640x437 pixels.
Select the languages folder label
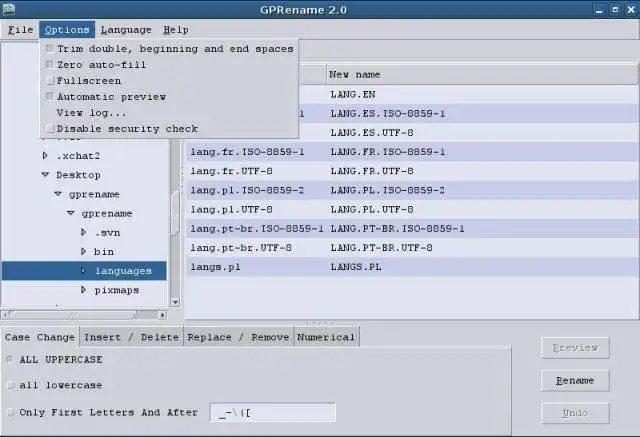pos(123,271)
